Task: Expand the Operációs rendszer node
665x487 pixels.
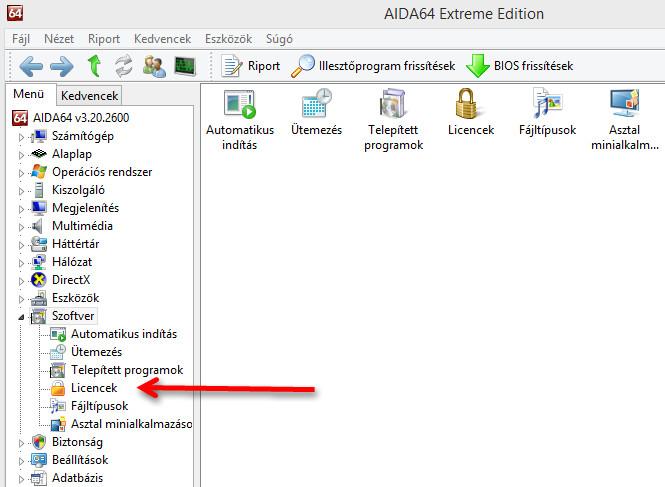Action: click(21, 173)
